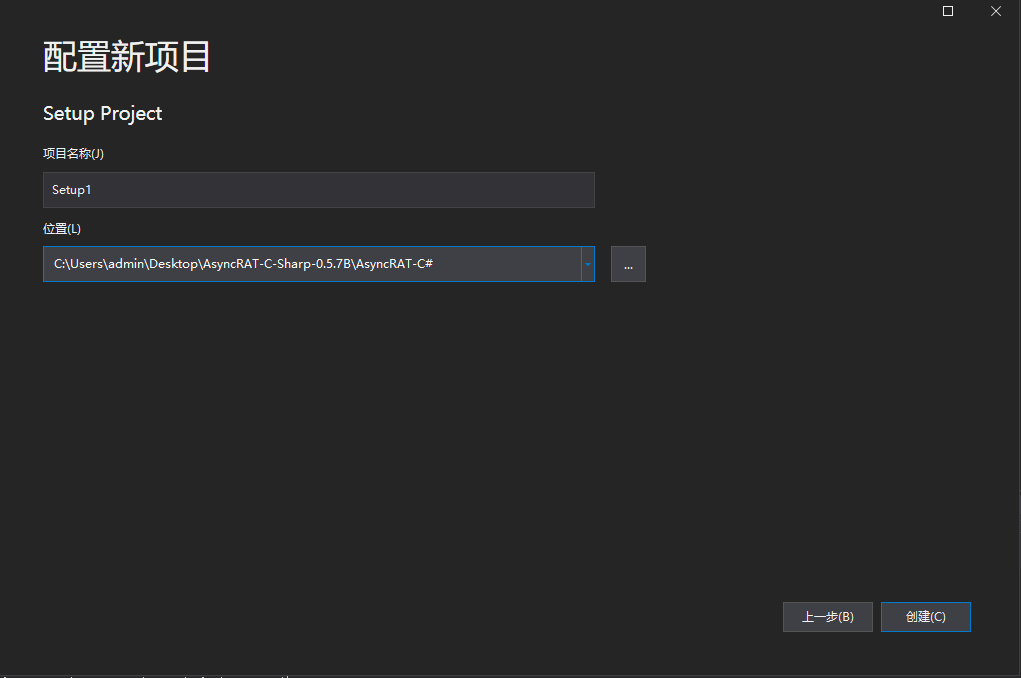The image size is (1021, 678).
Task: Click the C: drive at path start
Action: [x=60, y=265]
